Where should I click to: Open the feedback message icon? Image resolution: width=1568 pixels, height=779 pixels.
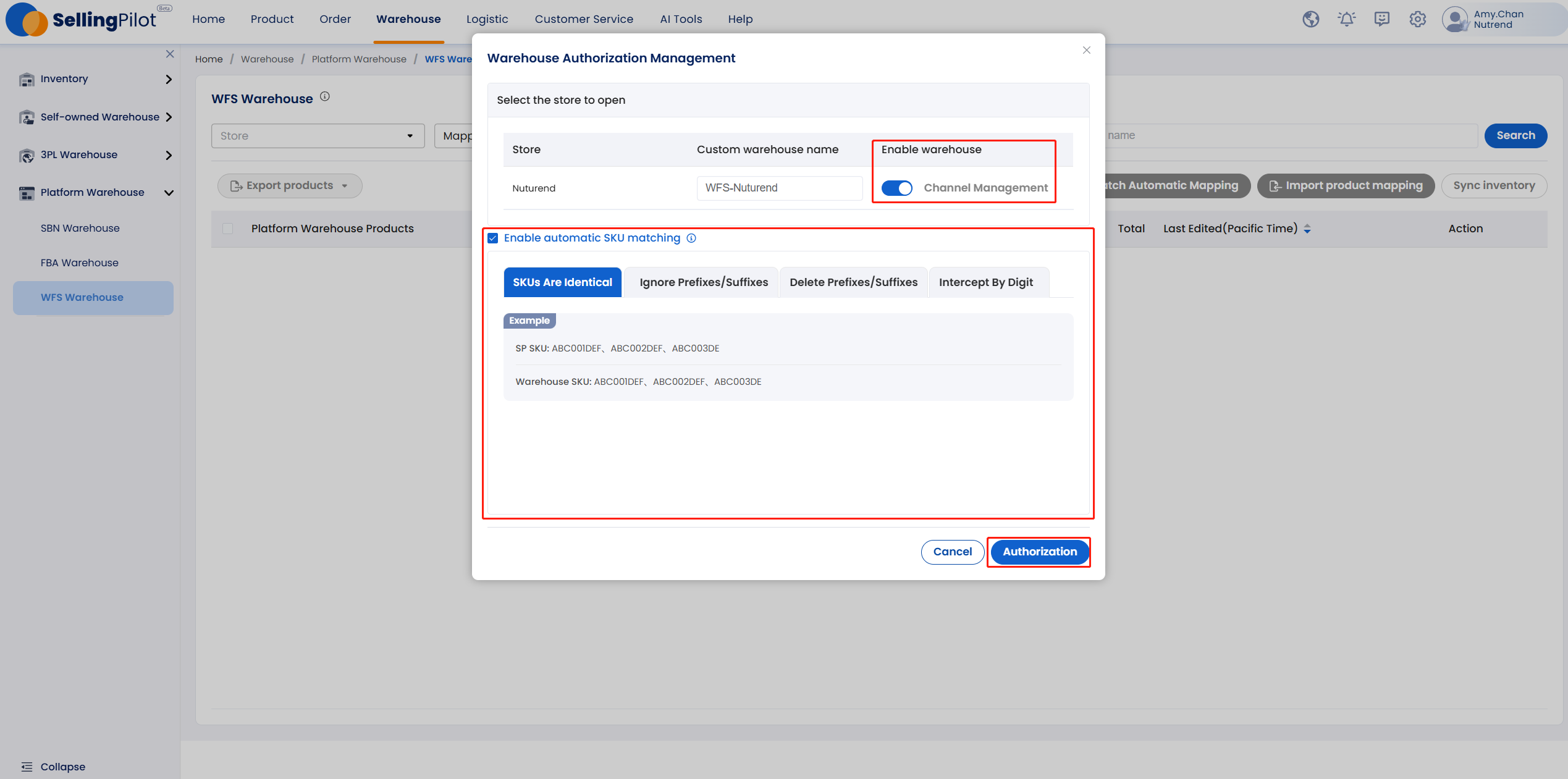pyautogui.click(x=1382, y=19)
